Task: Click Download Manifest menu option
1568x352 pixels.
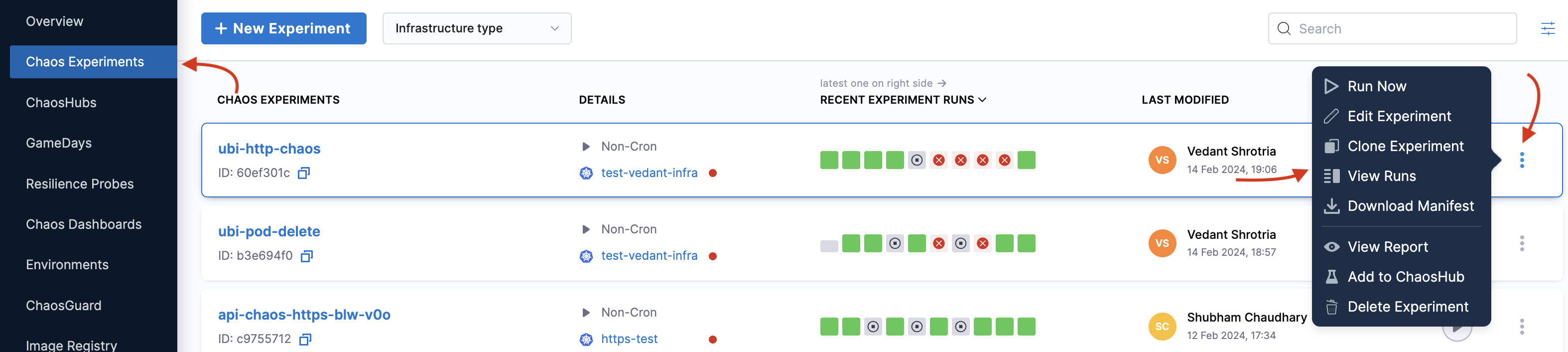Action: 1410,206
